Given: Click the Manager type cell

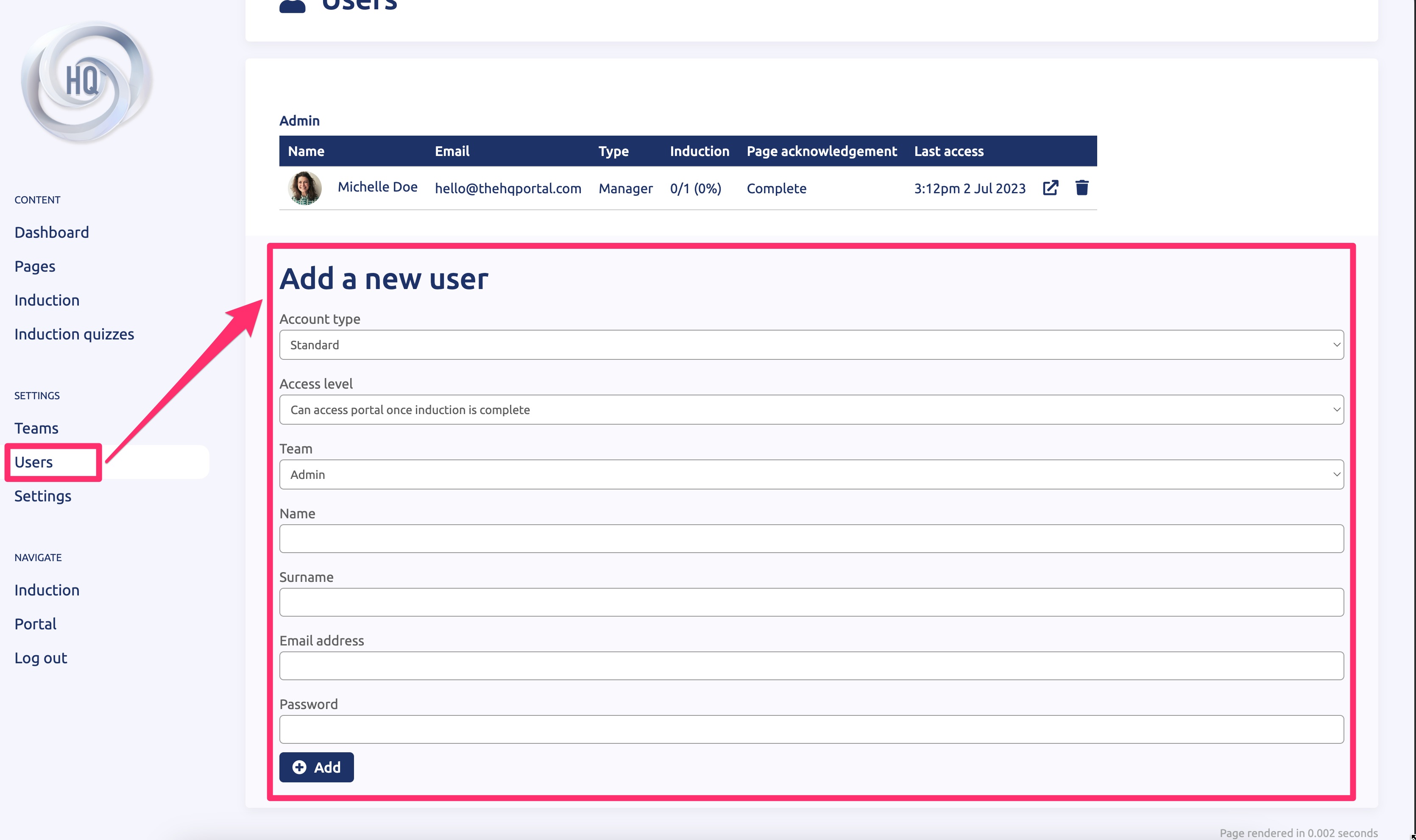Looking at the screenshot, I should click(626, 189).
